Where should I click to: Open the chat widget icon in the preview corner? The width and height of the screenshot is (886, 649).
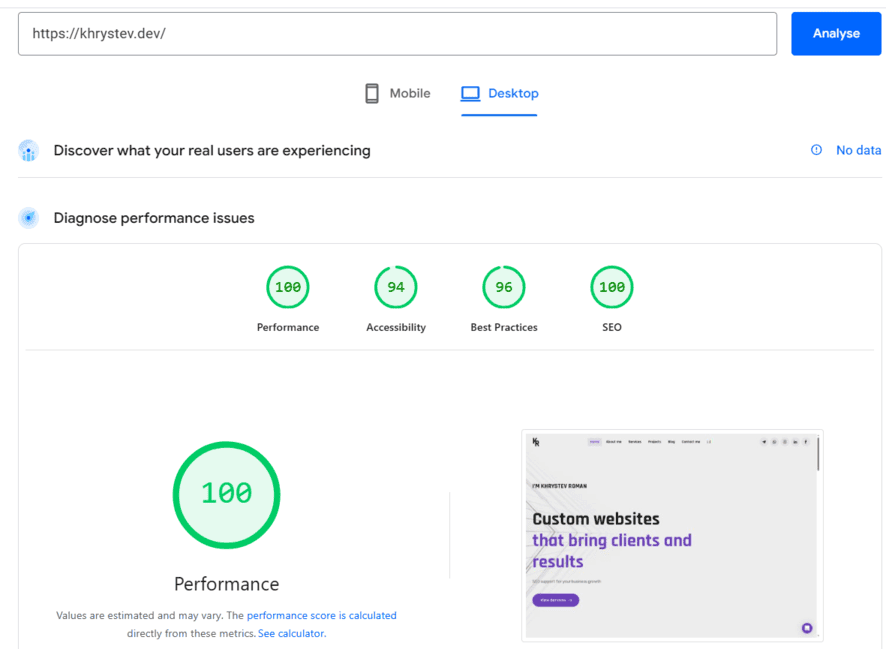(x=807, y=628)
